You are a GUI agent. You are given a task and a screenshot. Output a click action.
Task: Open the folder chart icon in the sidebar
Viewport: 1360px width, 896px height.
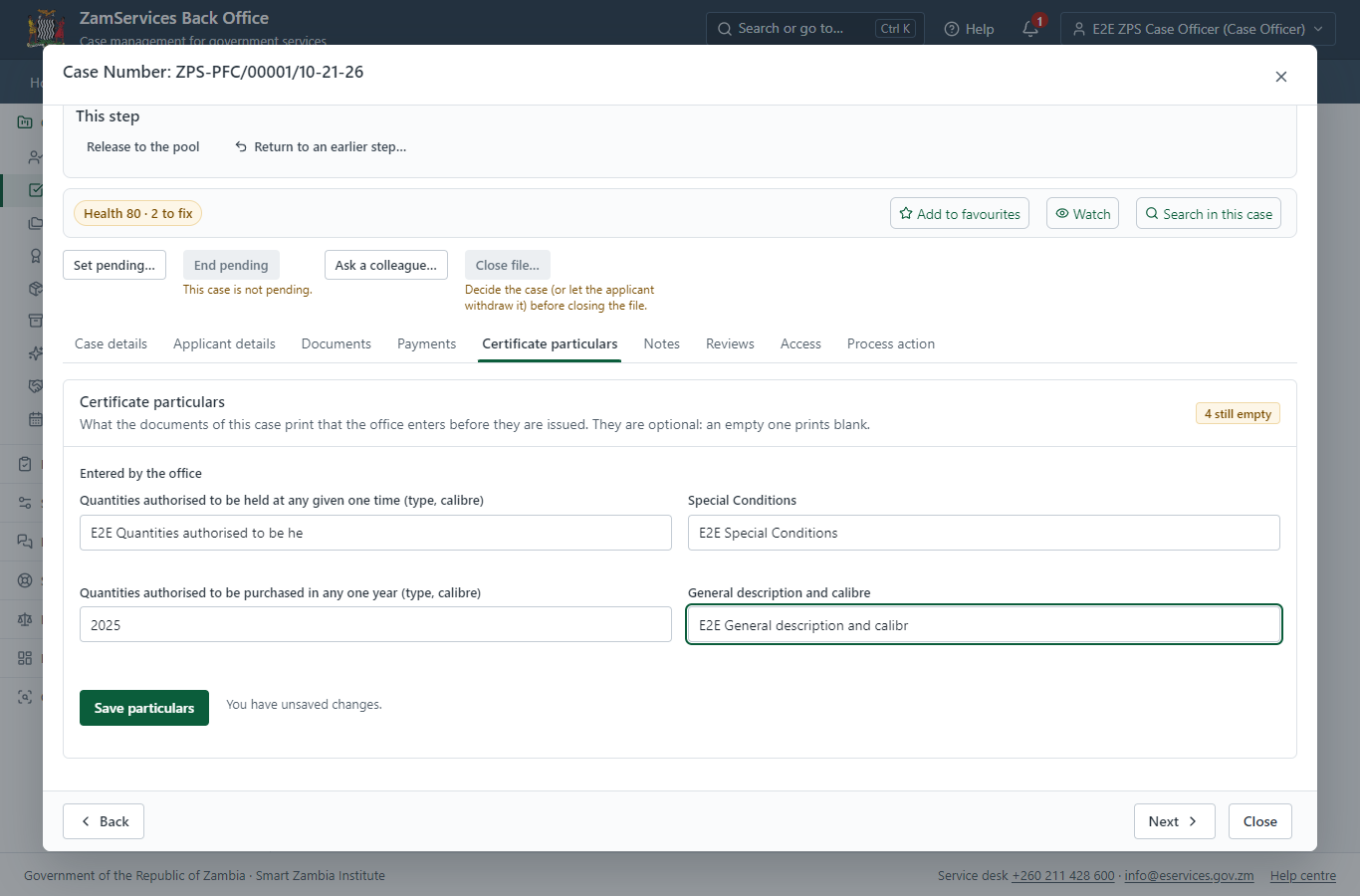click(25, 122)
